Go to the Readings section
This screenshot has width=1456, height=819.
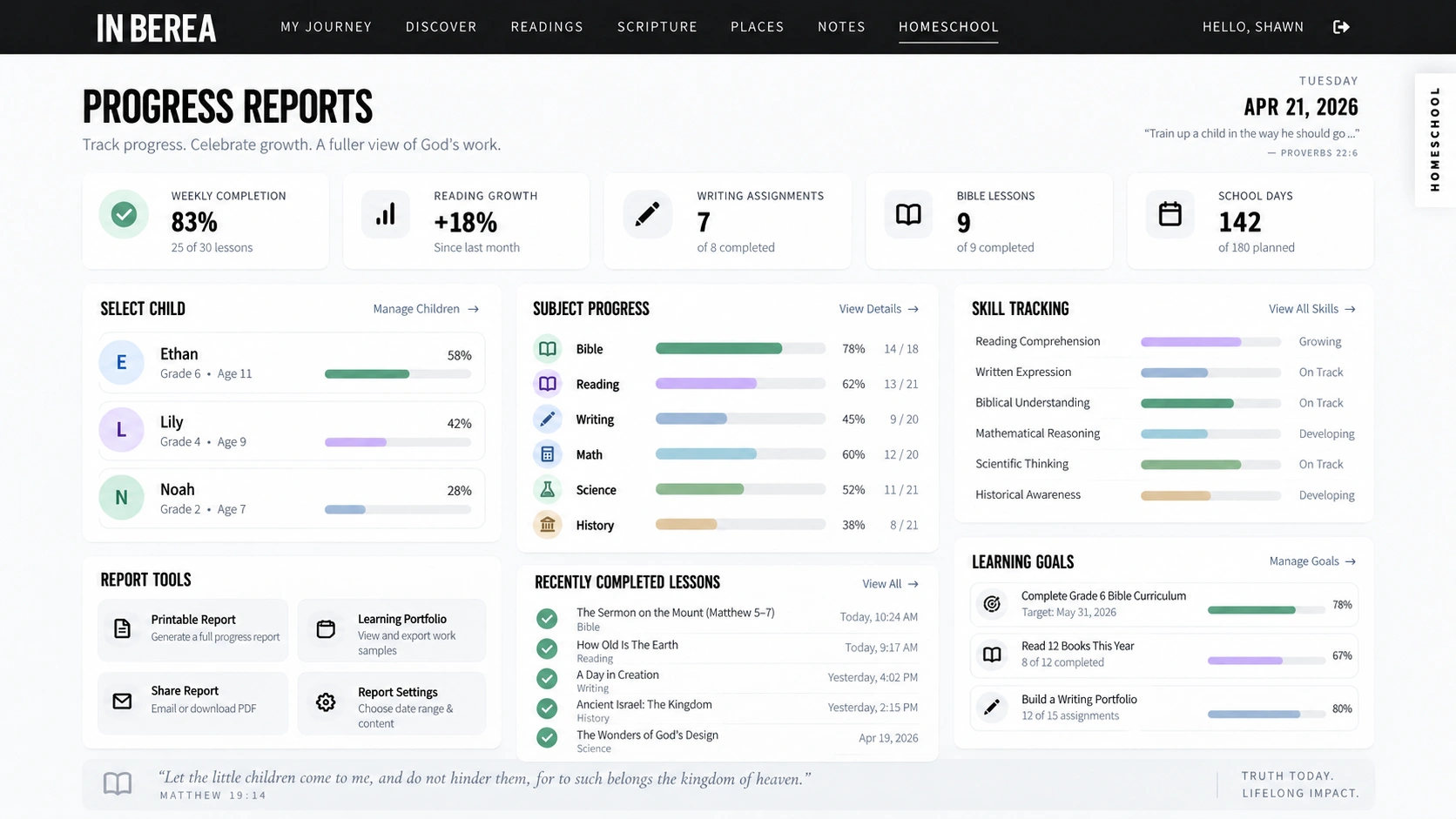(x=547, y=27)
